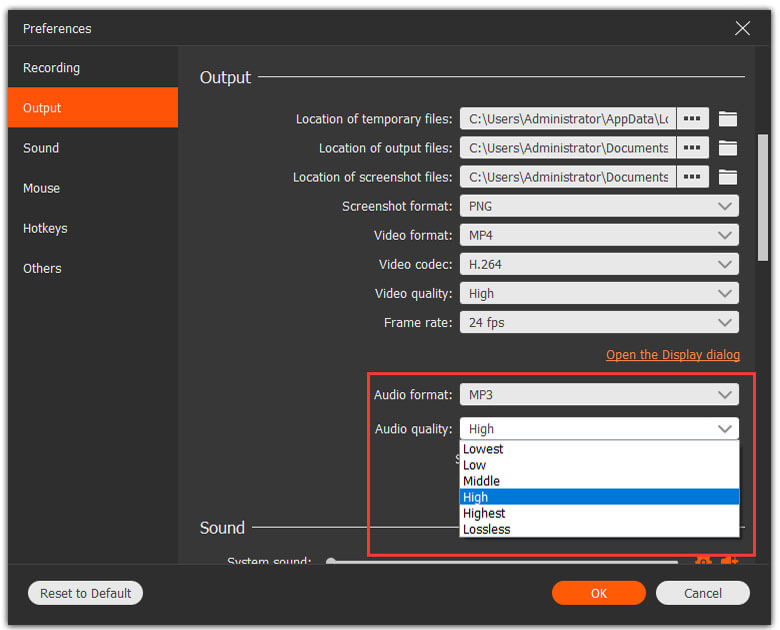780x630 pixels.
Task: Open the Audio format dropdown
Action: click(x=599, y=395)
